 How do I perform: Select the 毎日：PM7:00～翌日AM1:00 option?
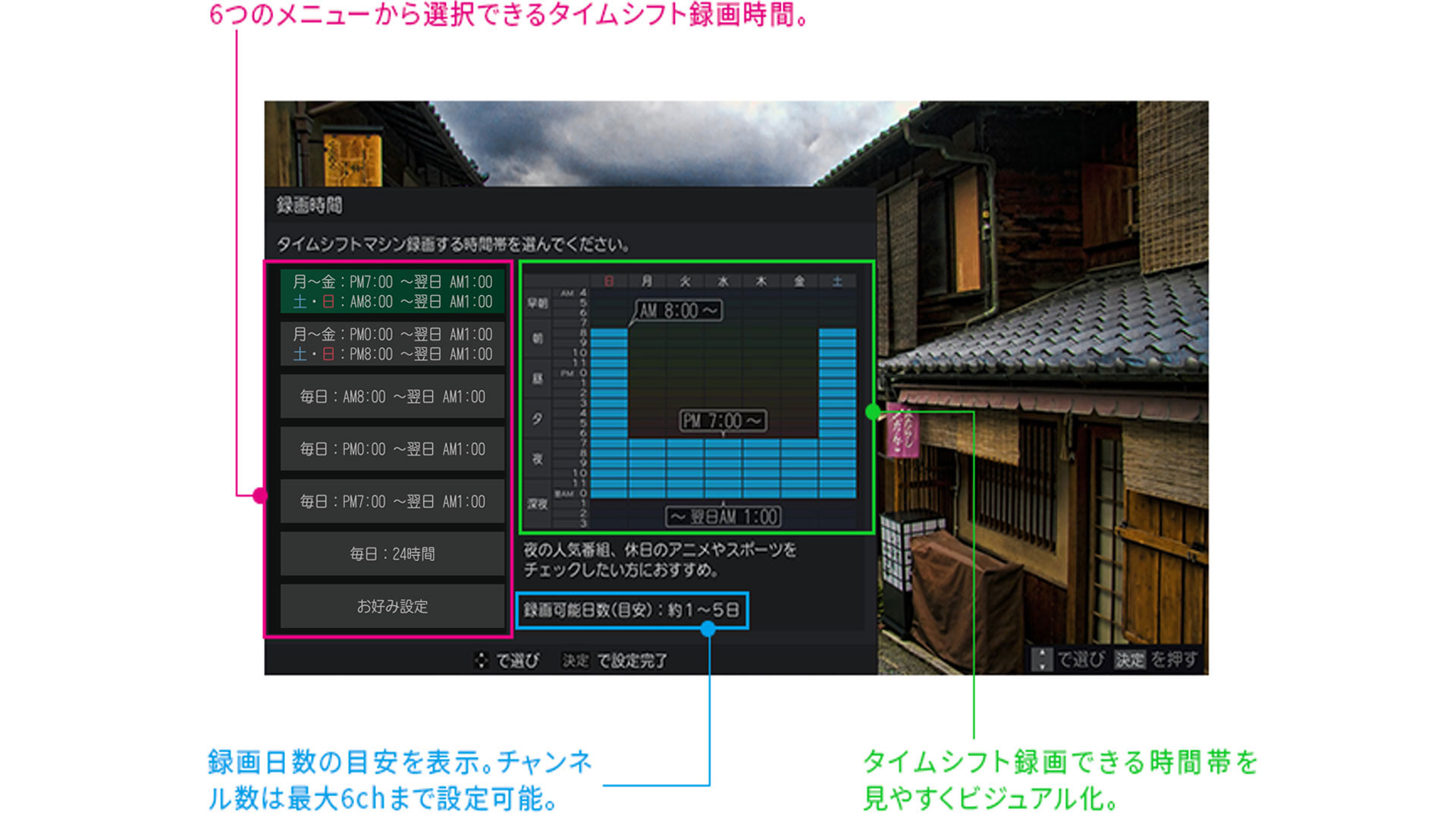pyautogui.click(x=392, y=501)
